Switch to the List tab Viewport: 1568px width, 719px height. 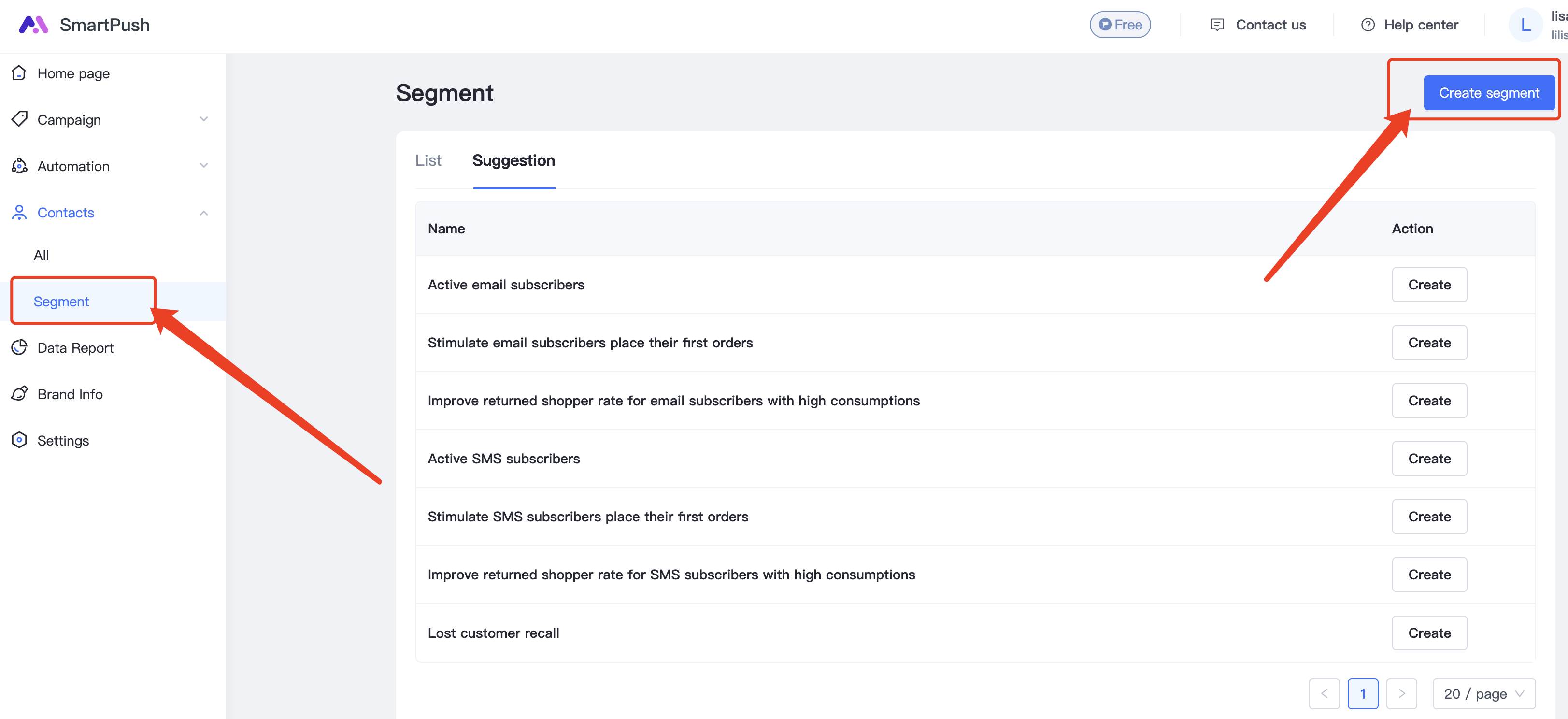[x=428, y=160]
